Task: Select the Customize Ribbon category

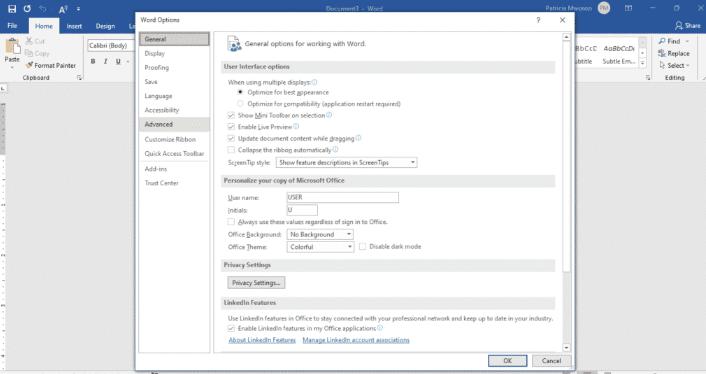Action: pos(174,140)
